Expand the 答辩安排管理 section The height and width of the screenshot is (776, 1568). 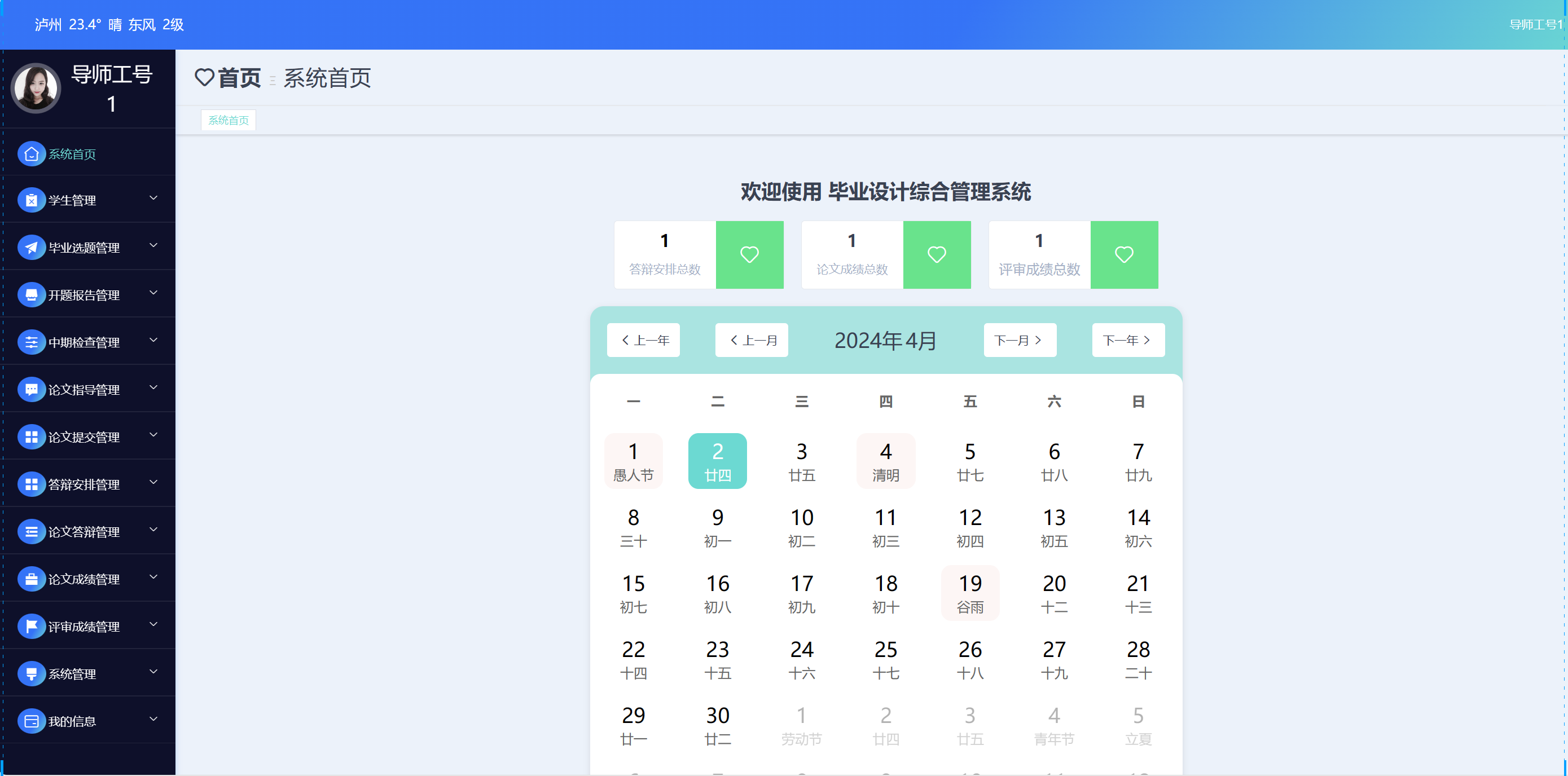pyautogui.click(x=153, y=483)
